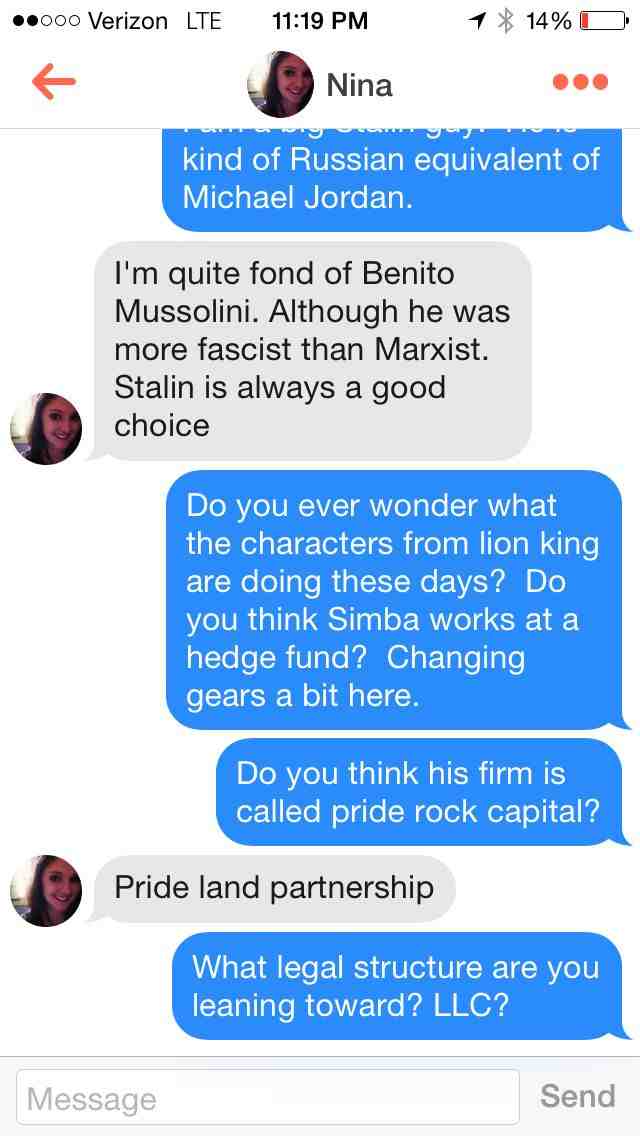The height and width of the screenshot is (1136, 640).
Task: Tap the lion king hedge fund message
Action: [392, 600]
